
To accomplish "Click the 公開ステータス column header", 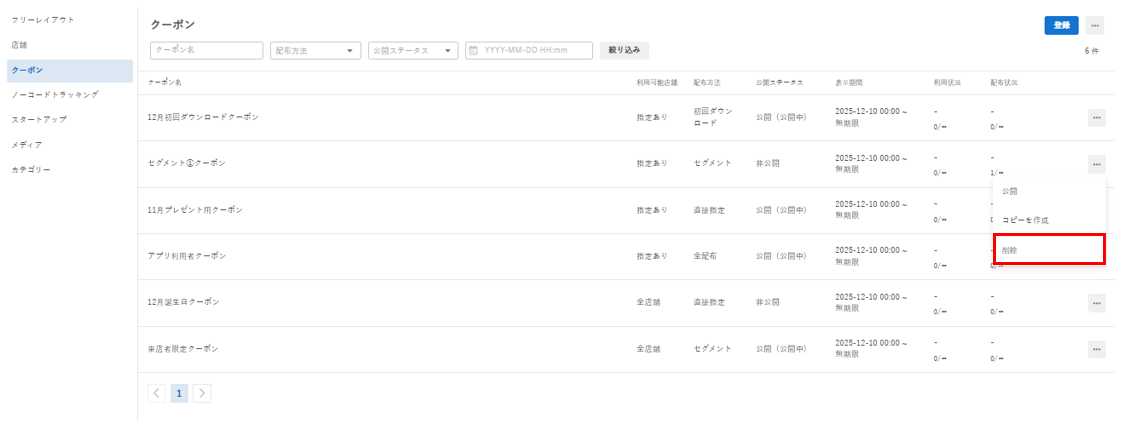I will pos(779,83).
